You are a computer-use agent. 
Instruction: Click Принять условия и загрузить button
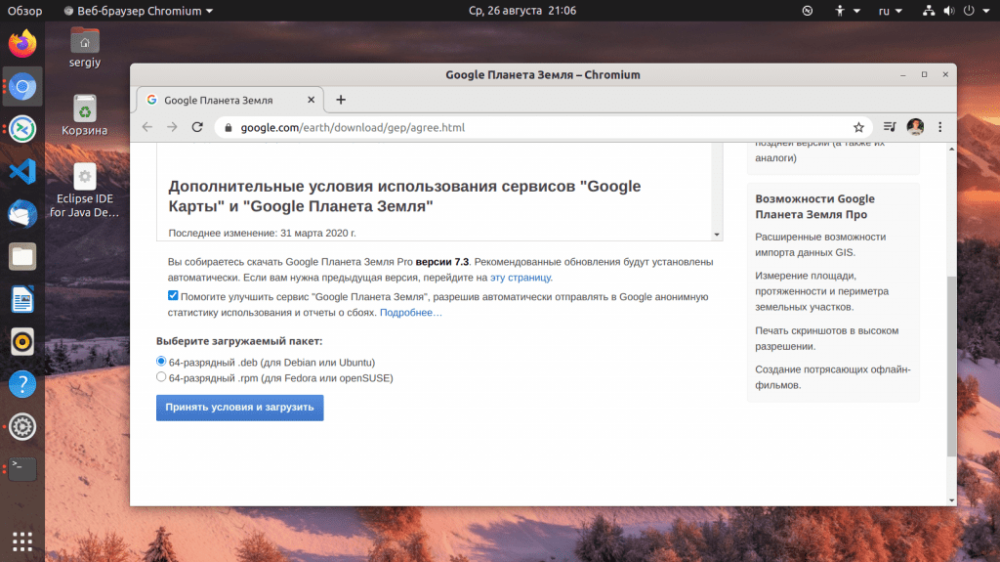coord(240,407)
